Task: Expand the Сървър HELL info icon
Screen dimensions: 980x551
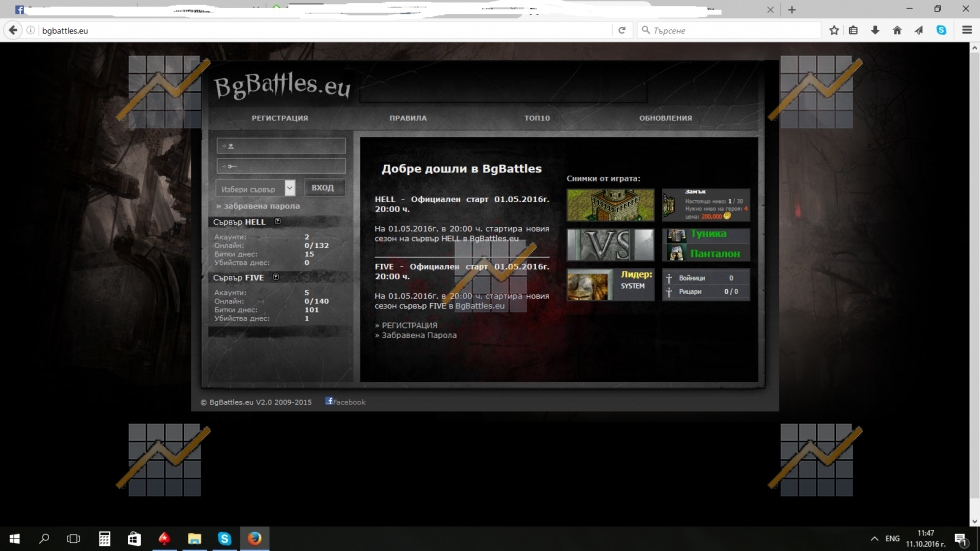Action: [278, 221]
